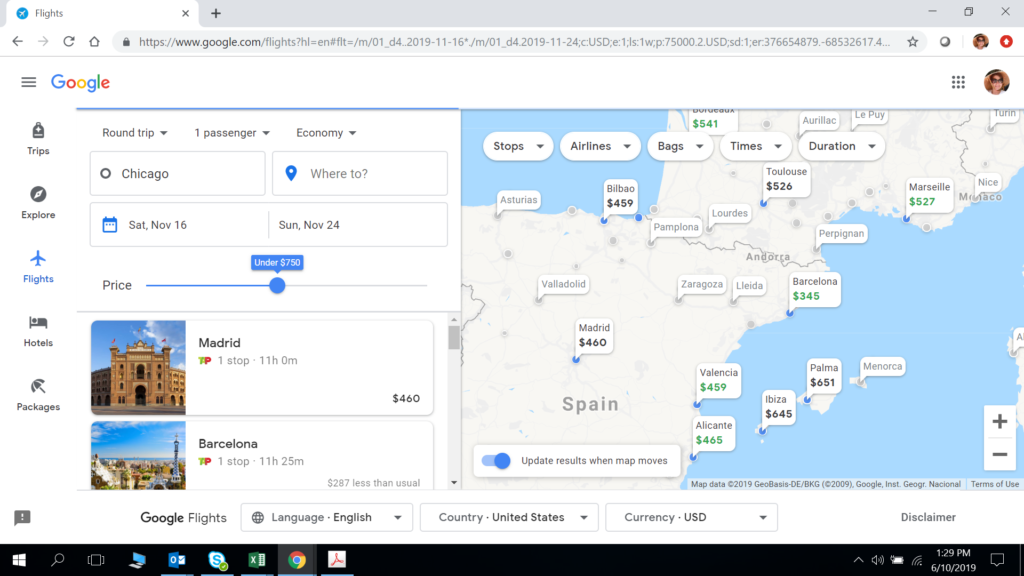Click Bilbao $459 map marker

pos(620,196)
